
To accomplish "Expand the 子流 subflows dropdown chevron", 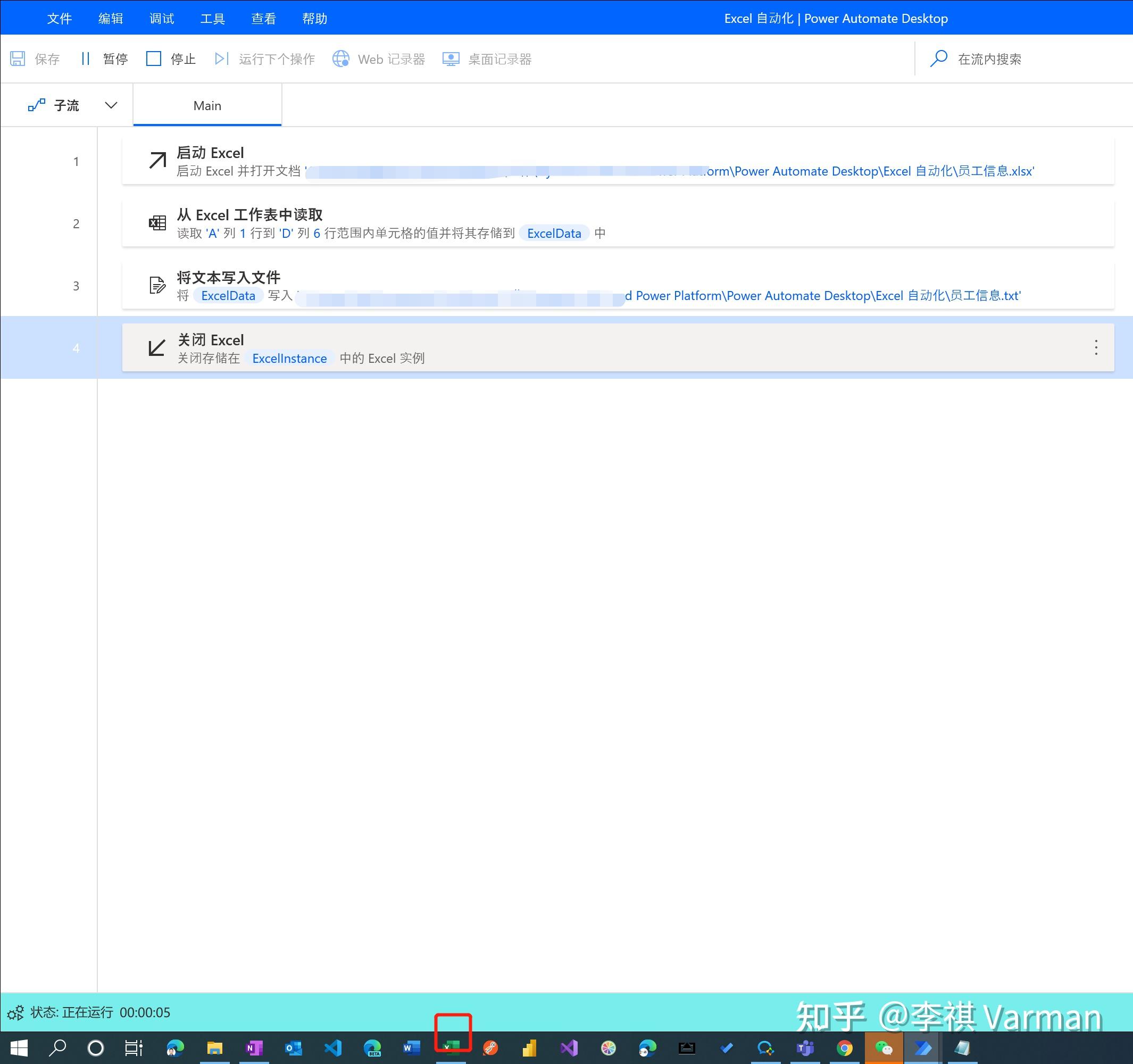I will (111, 104).
